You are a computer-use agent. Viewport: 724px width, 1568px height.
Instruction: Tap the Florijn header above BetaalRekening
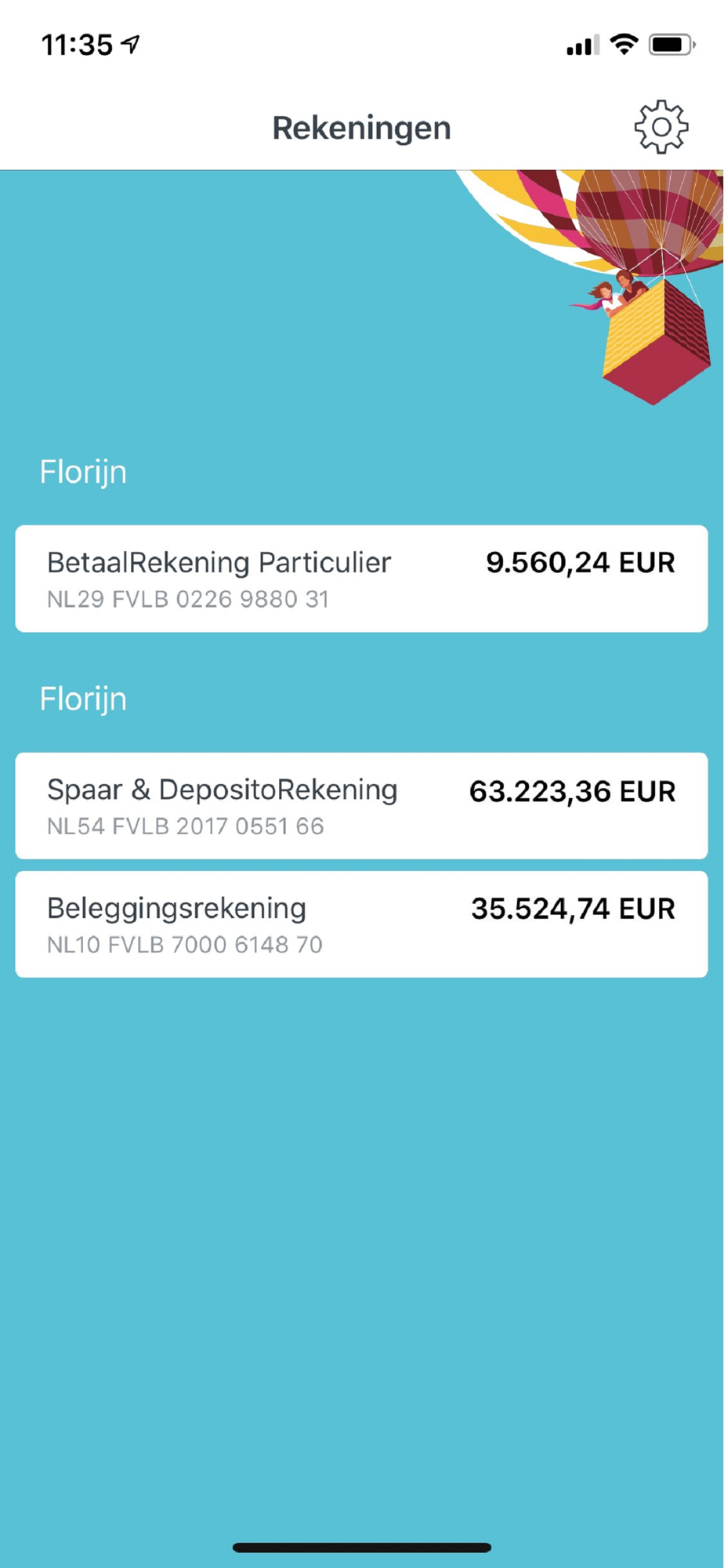point(83,472)
